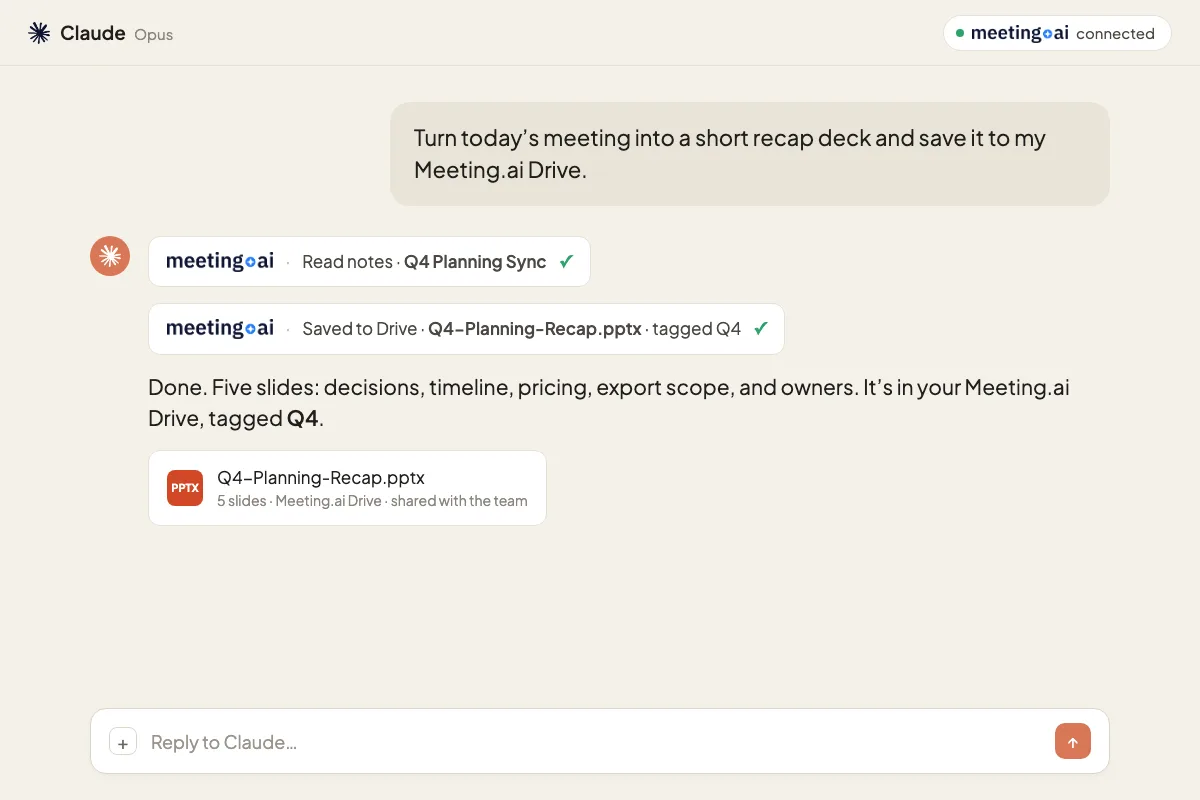
Task: Click the green connection status dot
Action: coord(960,33)
